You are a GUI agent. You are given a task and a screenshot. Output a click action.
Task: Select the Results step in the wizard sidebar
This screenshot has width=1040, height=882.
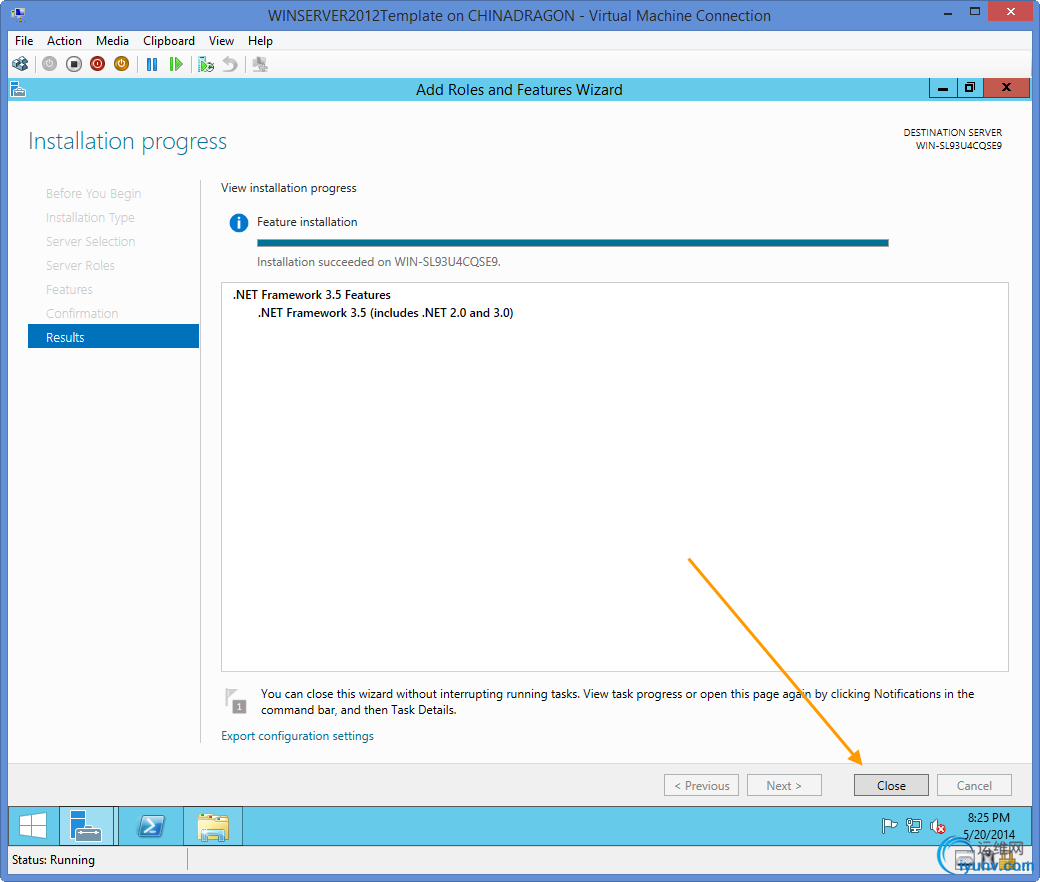[113, 337]
